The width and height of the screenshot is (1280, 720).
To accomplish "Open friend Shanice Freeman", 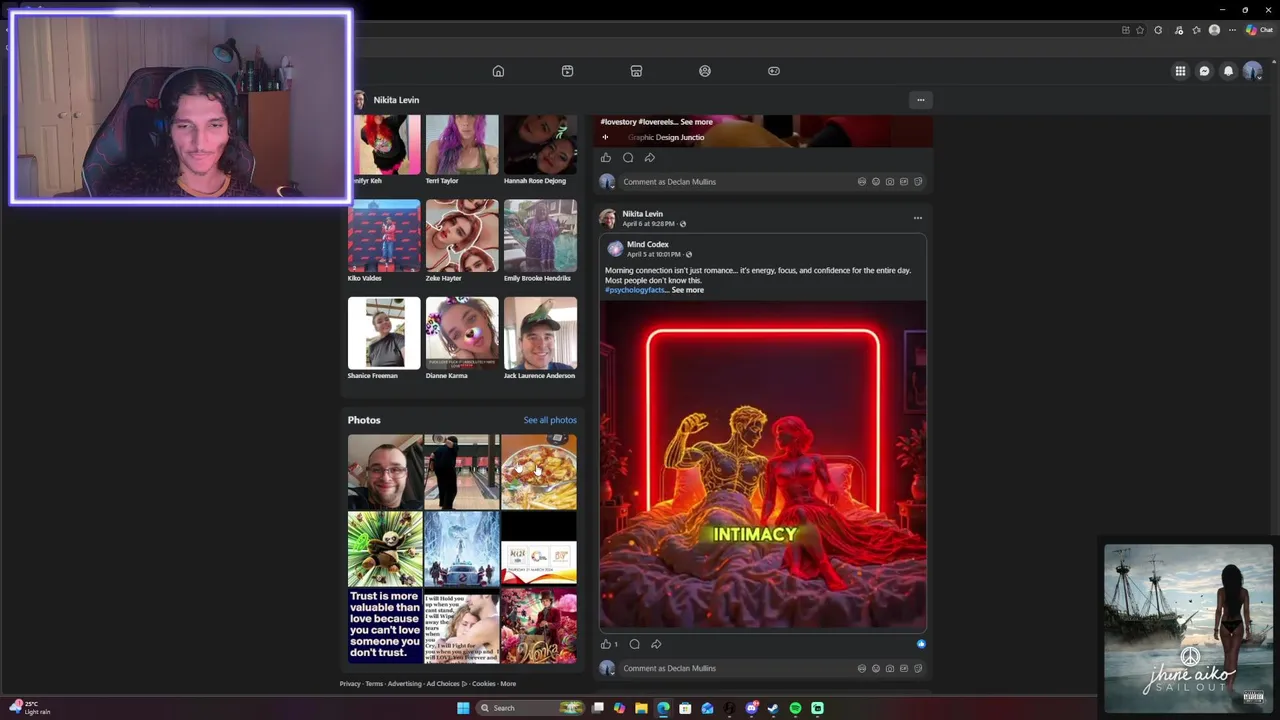I will [x=384, y=333].
